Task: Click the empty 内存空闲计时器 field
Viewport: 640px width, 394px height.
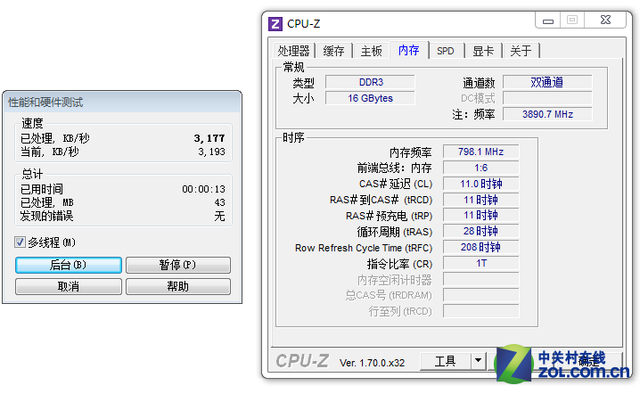Action: [x=481, y=279]
